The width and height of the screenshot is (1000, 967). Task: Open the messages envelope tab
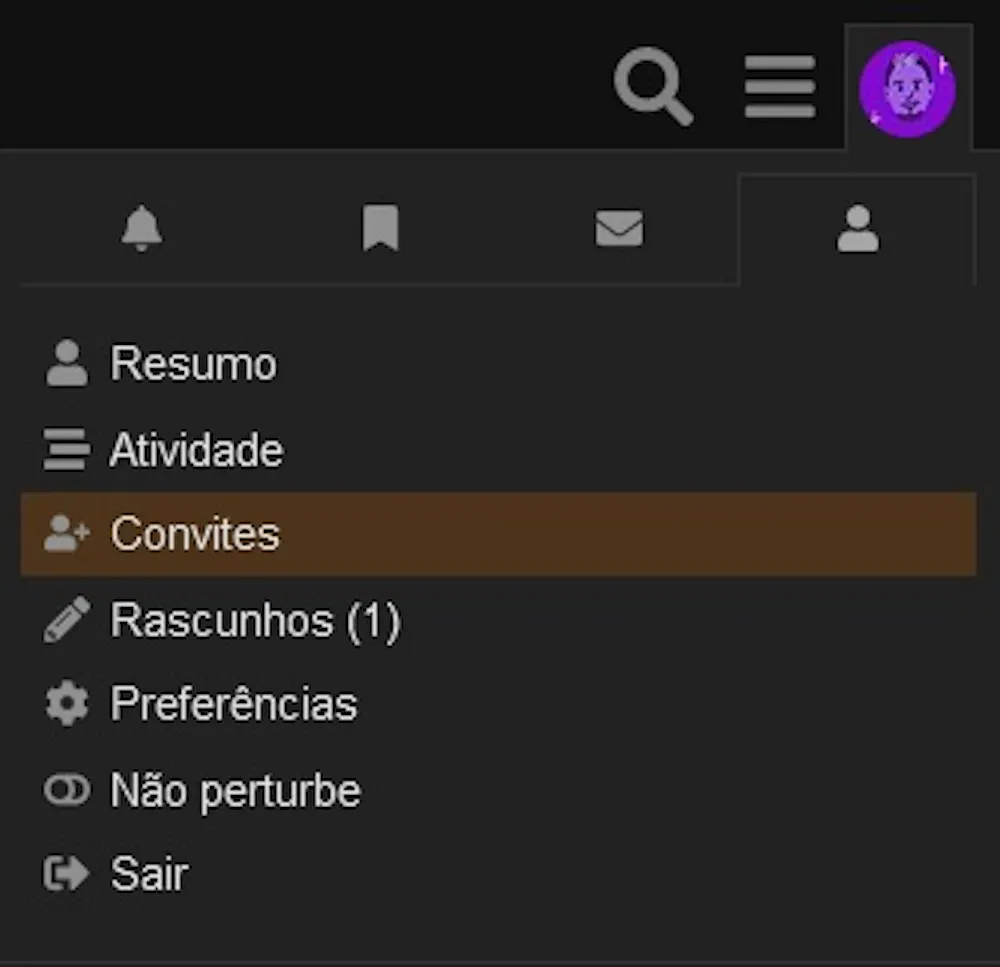click(619, 229)
